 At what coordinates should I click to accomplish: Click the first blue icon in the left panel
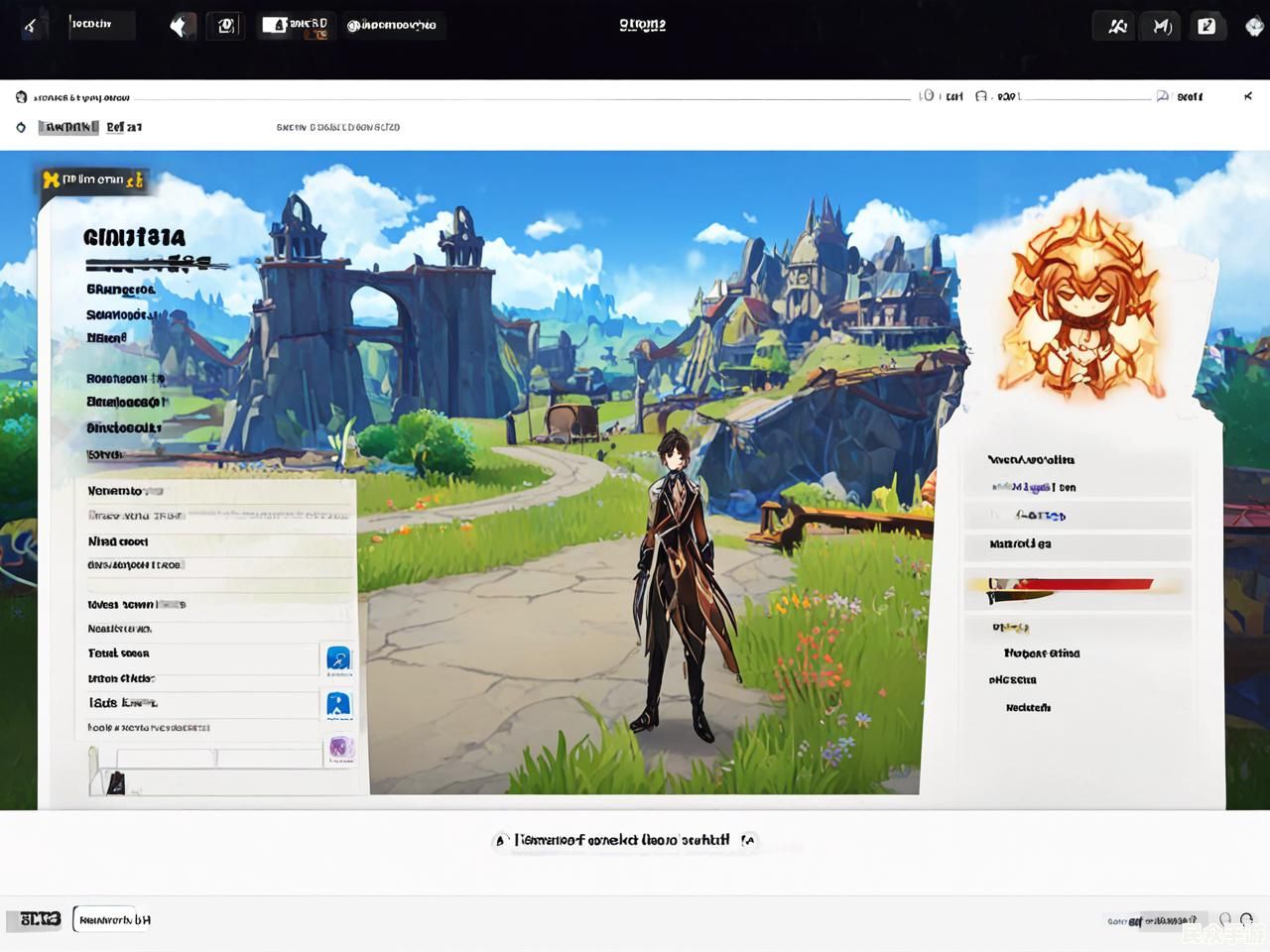coord(338,658)
